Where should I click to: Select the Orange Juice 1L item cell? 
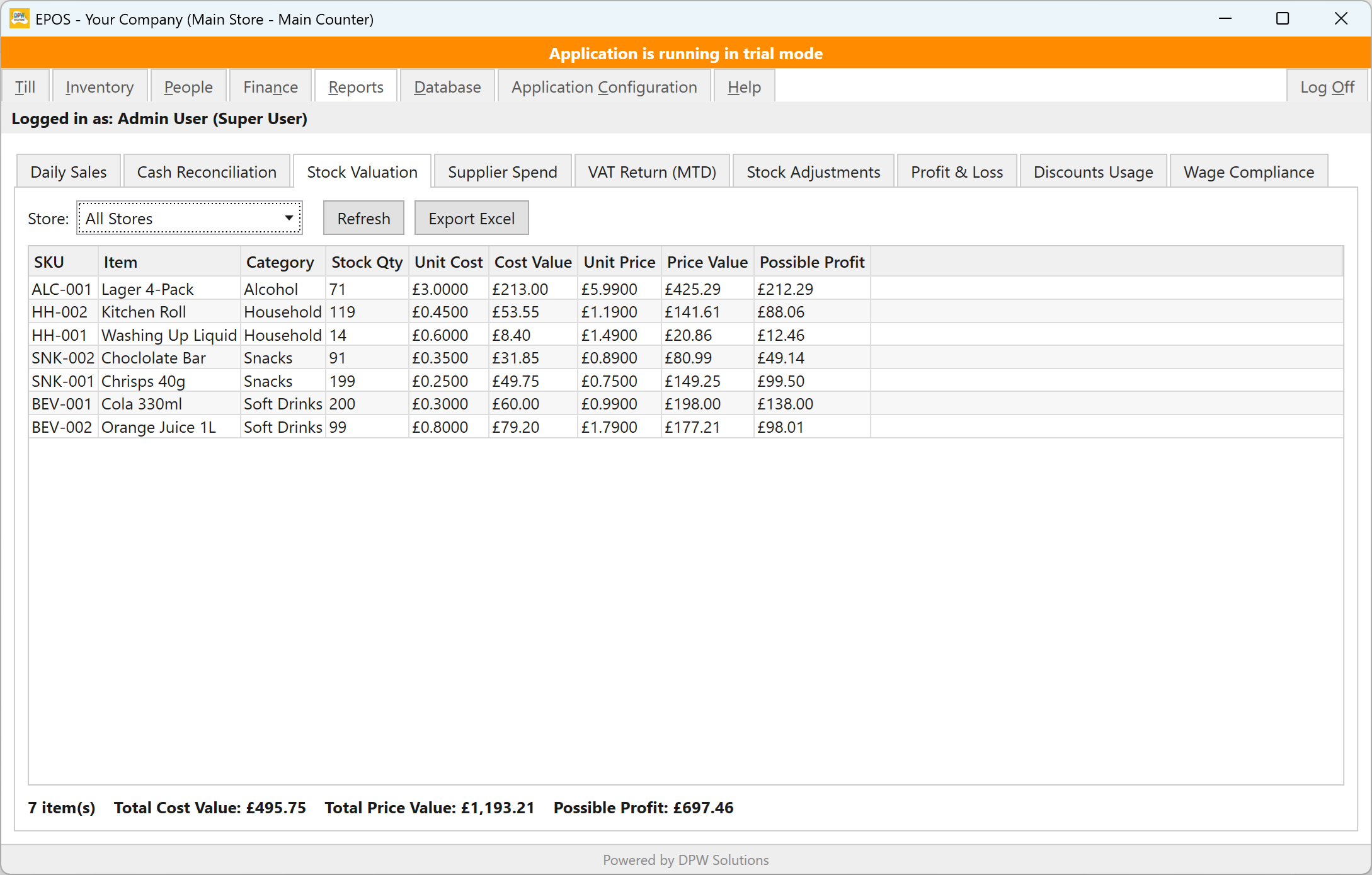pyautogui.click(x=169, y=427)
